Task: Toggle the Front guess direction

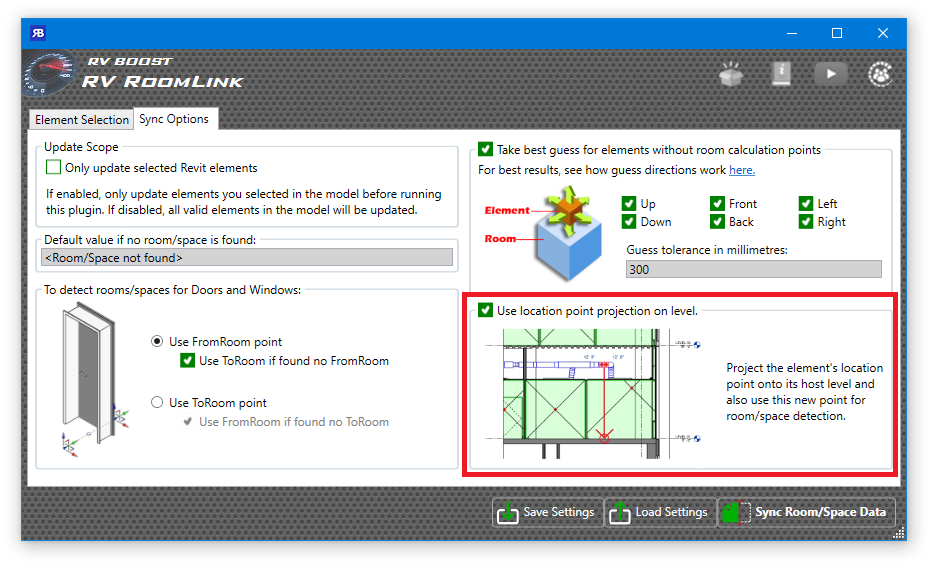Action: tap(717, 203)
